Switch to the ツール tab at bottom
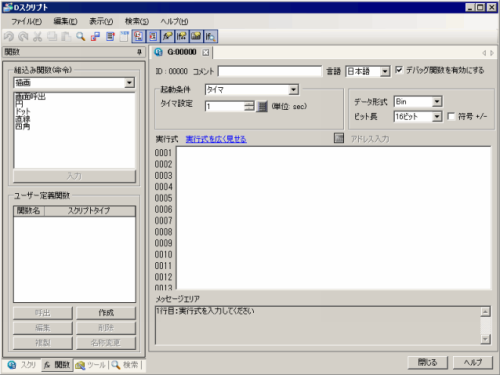Viewport: 500px width, 375px height. (91, 365)
